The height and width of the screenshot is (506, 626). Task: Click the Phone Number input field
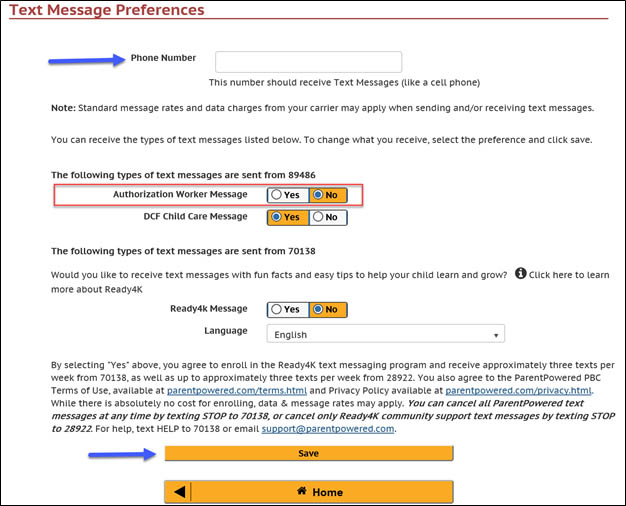308,62
